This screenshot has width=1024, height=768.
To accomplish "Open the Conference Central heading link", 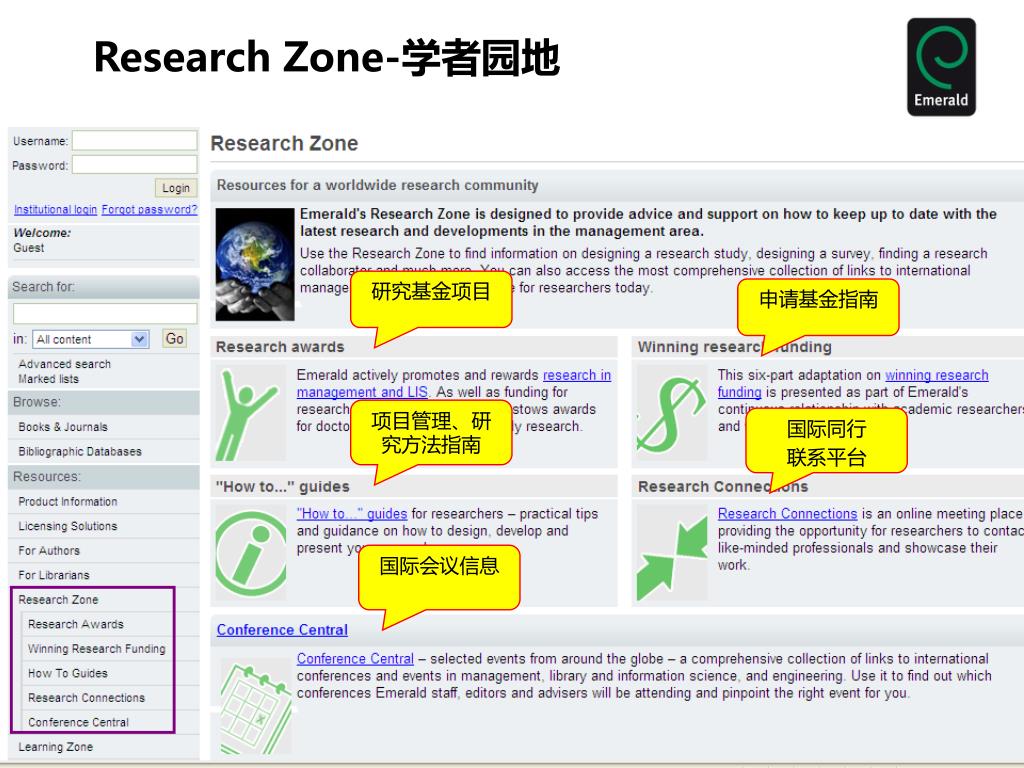I will [282, 630].
